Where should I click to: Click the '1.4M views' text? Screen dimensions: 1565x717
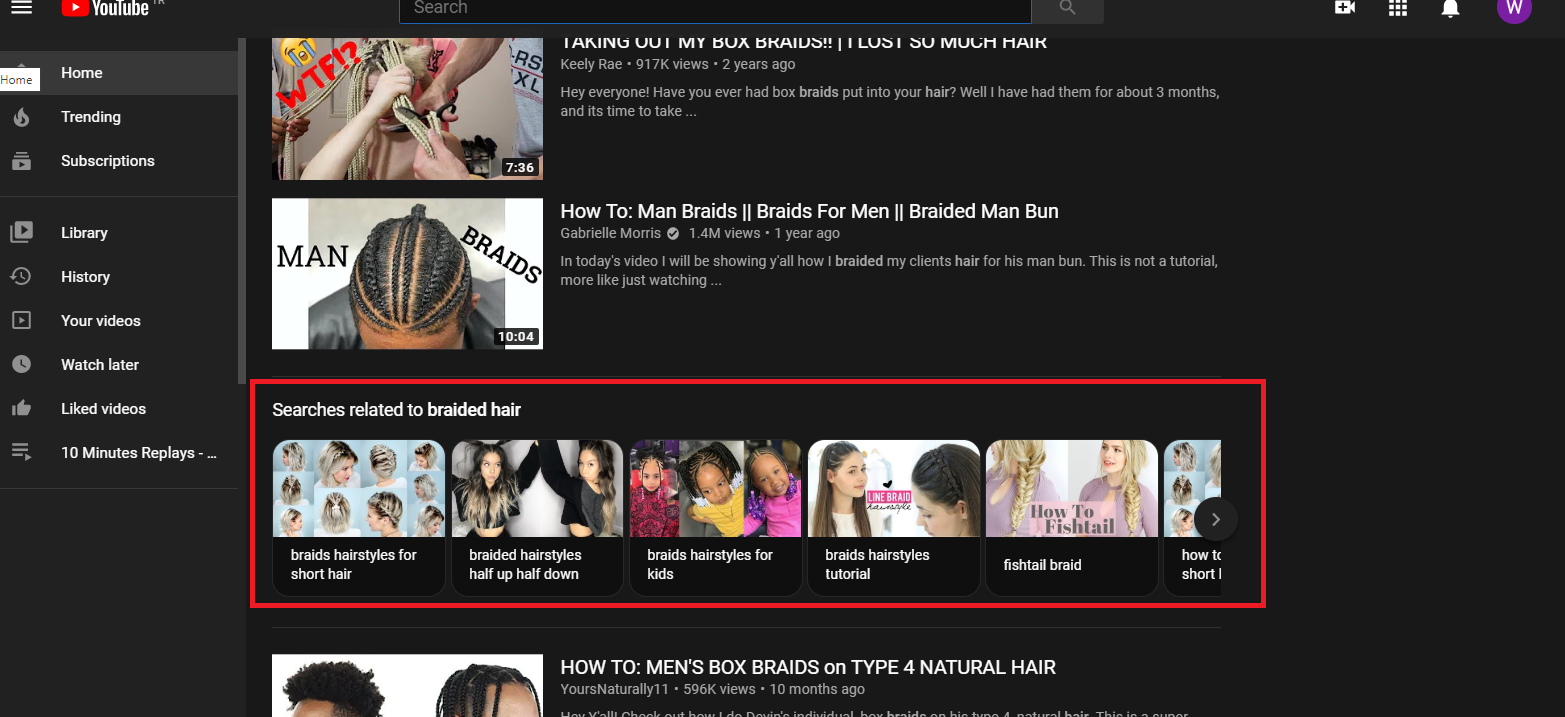(x=725, y=233)
